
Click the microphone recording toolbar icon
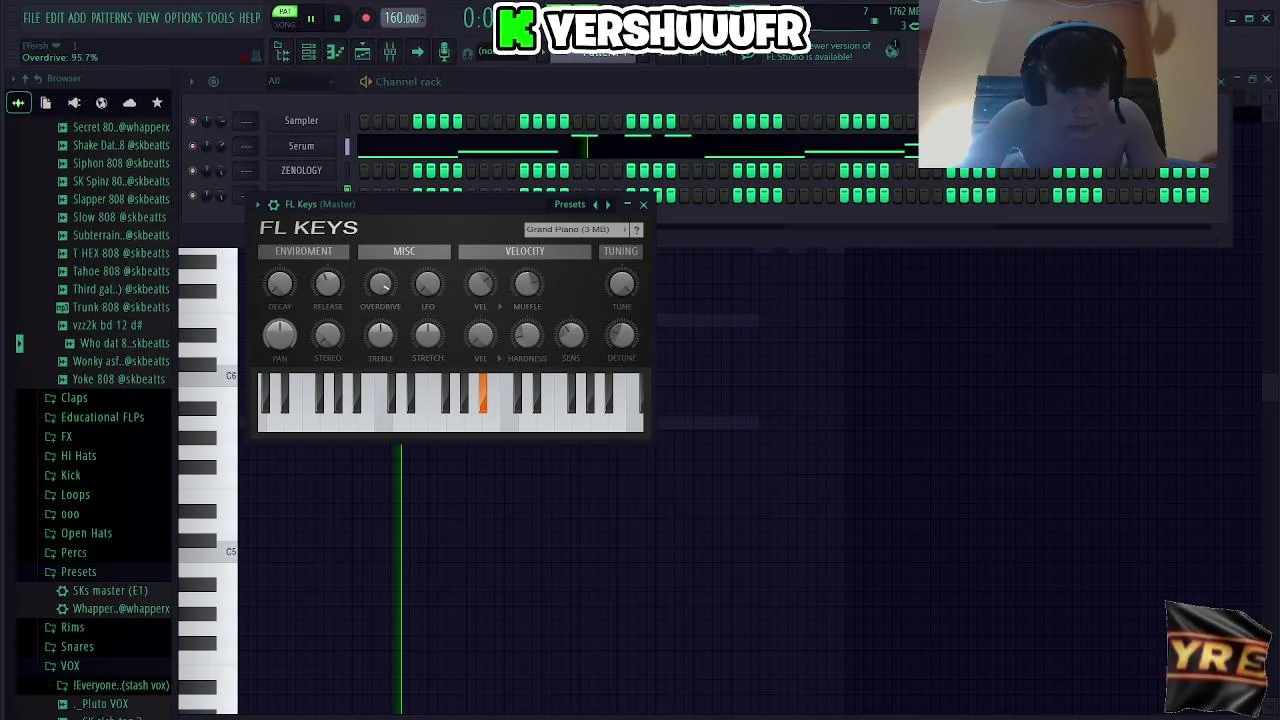444,52
